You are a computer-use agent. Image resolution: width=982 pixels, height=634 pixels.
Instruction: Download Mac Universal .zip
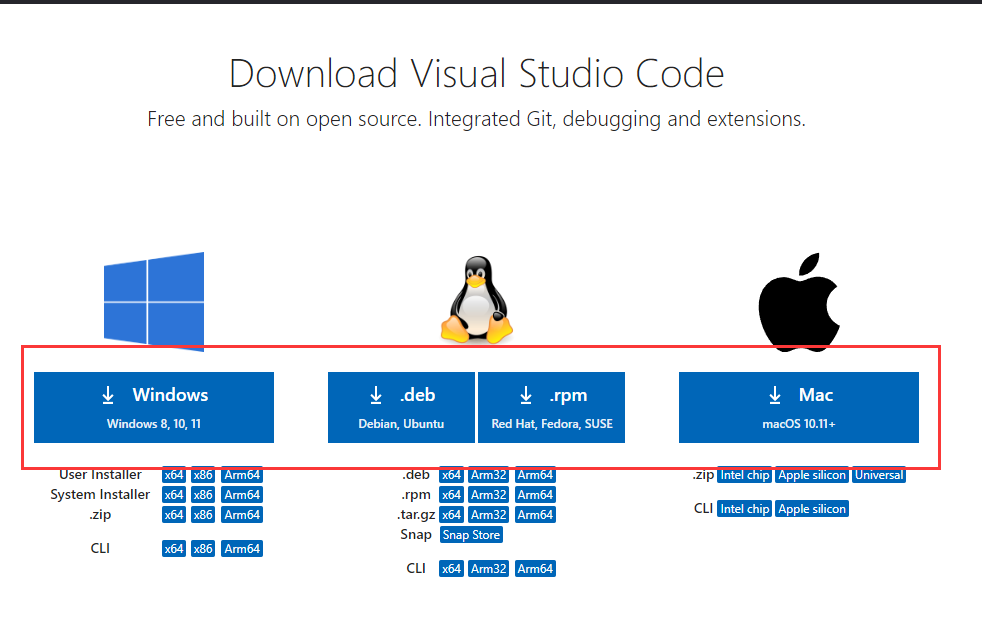(879, 475)
